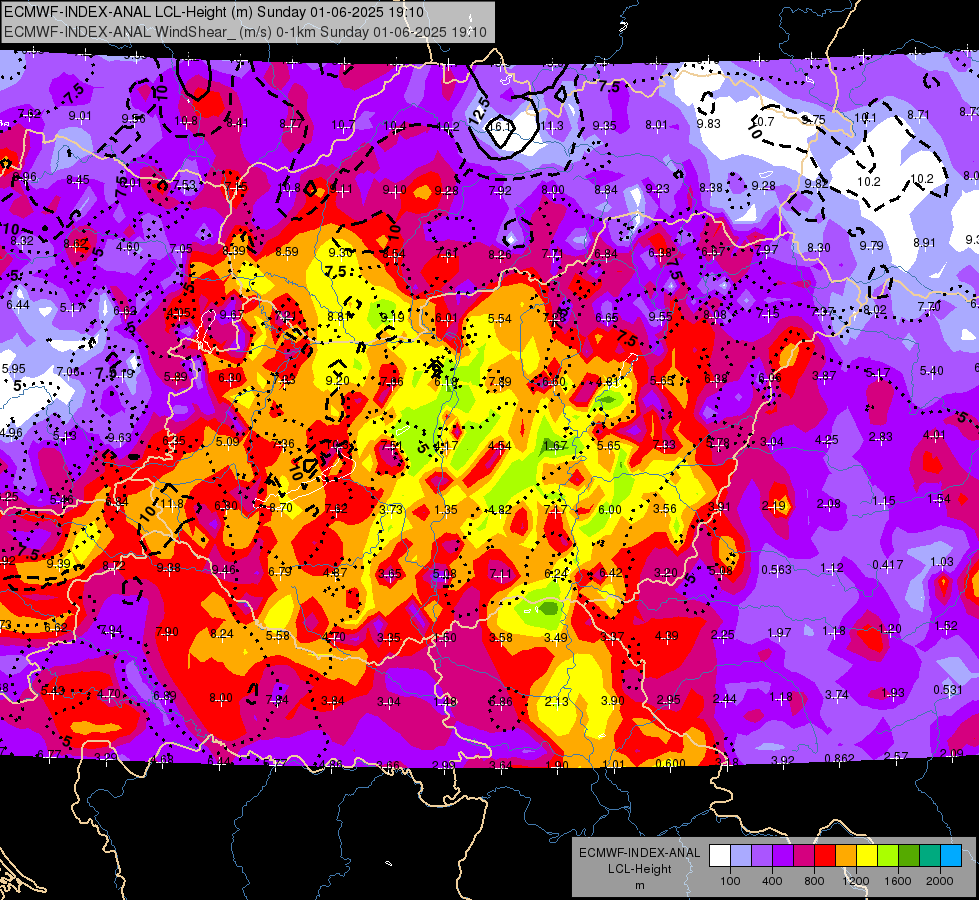Viewport: 979px width, 900px height.
Task: Click the legend label 2000
Action: (x=940, y=881)
